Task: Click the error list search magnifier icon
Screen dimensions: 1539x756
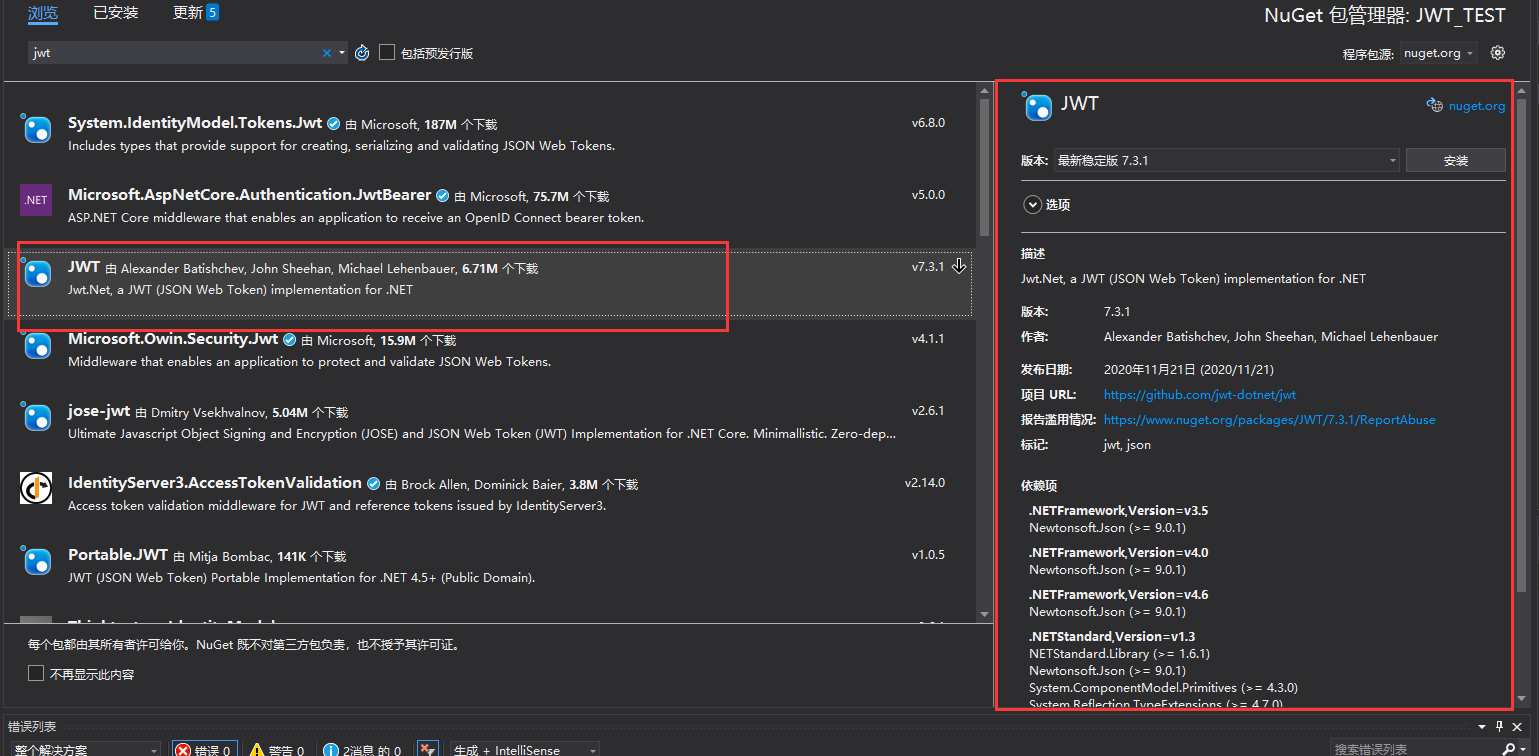Action: 1508,749
